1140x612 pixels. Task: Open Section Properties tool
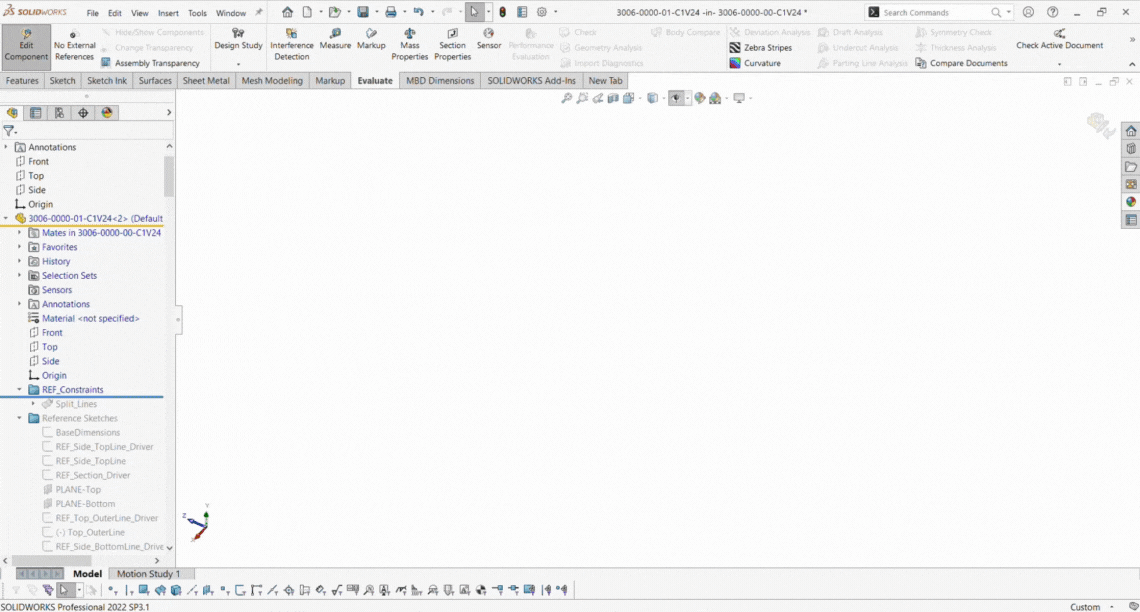(452, 44)
